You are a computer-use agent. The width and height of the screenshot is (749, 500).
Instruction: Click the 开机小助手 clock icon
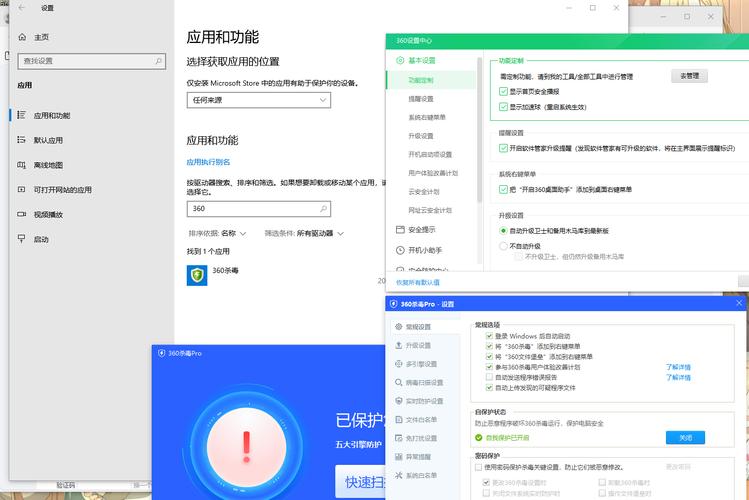pyautogui.click(x=400, y=250)
